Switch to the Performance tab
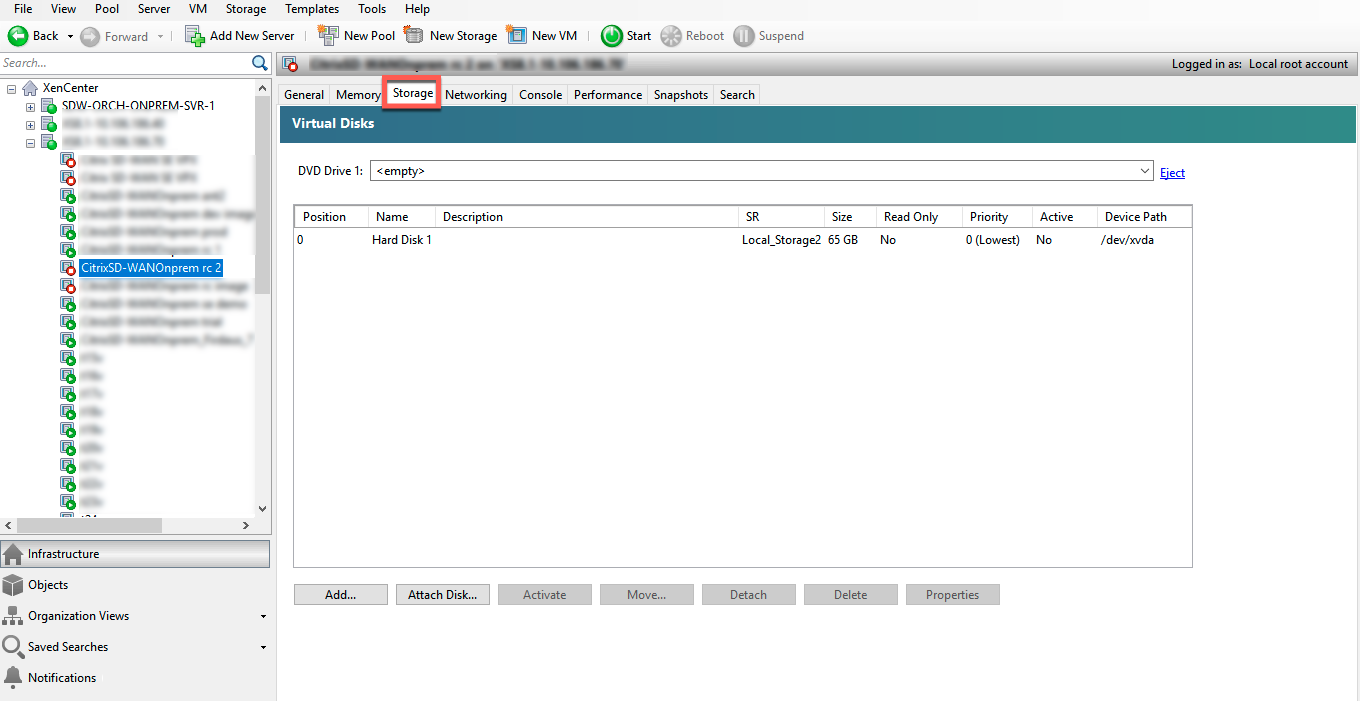The height and width of the screenshot is (701, 1360). click(608, 95)
